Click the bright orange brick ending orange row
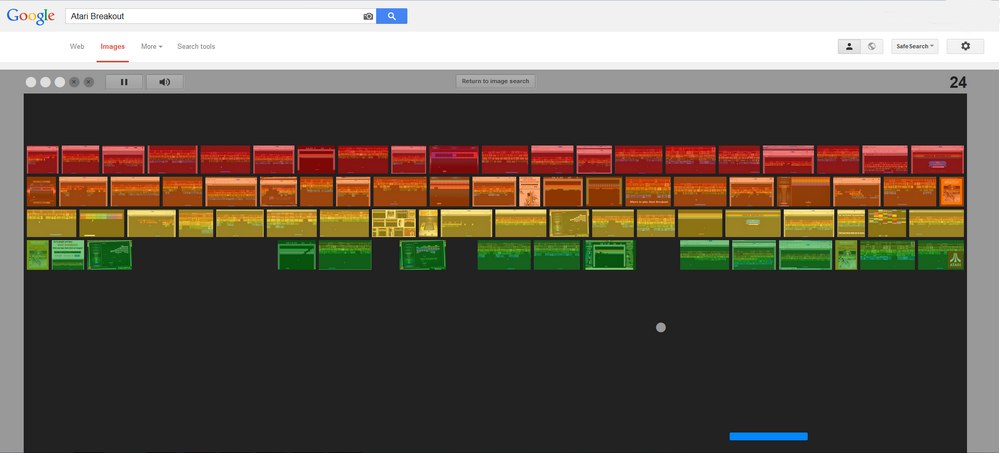The width and height of the screenshot is (1000, 453). (952, 191)
